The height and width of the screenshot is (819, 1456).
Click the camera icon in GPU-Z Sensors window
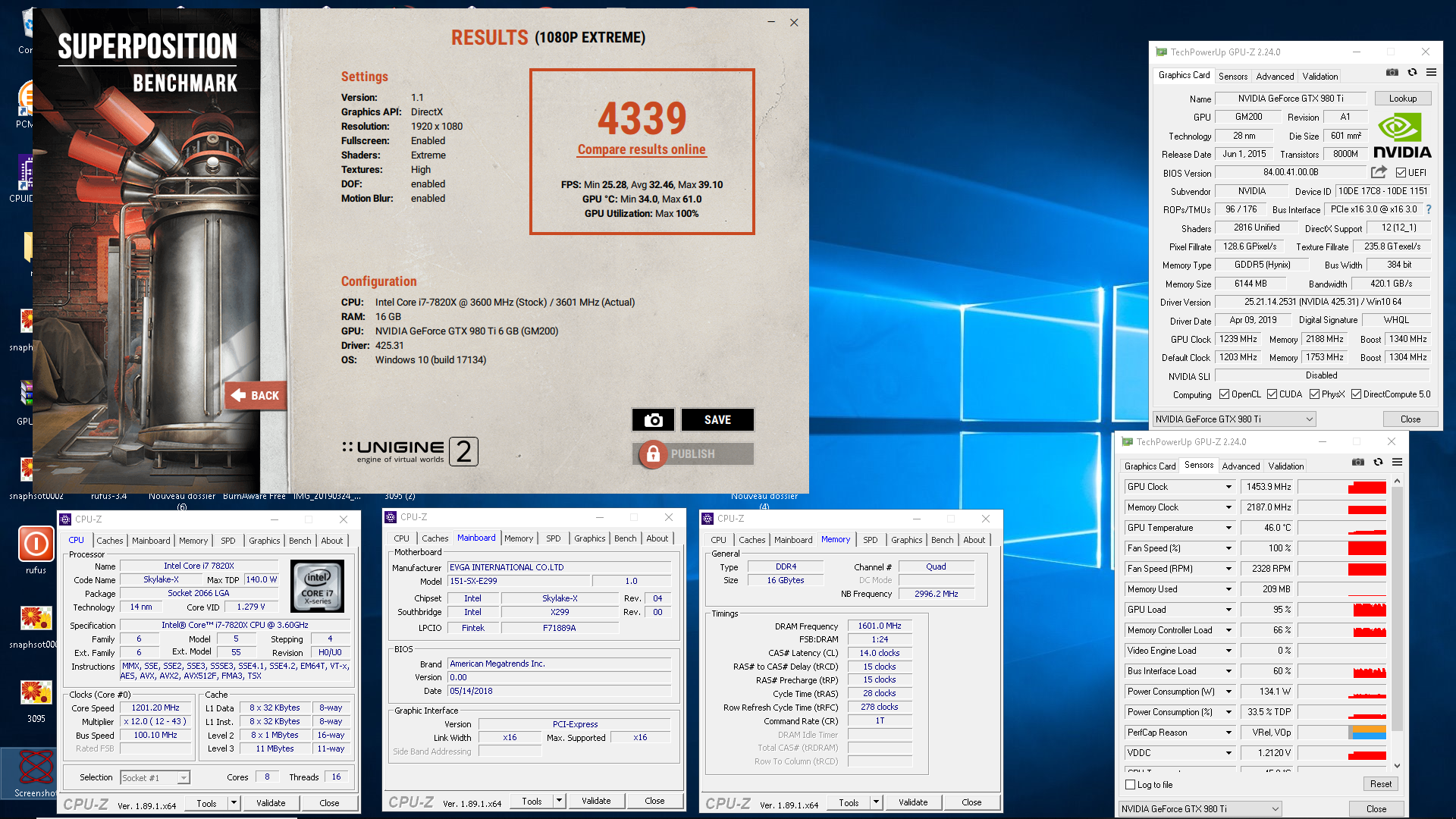click(x=1358, y=463)
